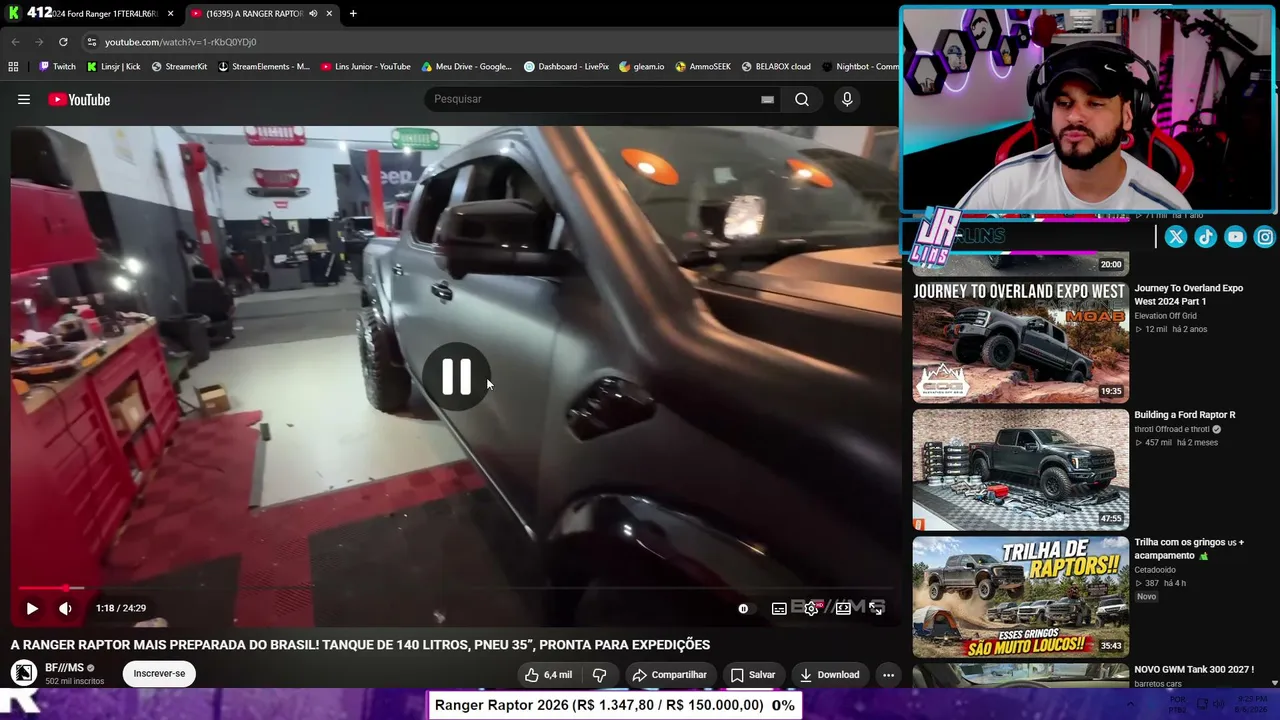Screen dimensions: 1280x720
Task: Like the video (6,4 mil)
Action: (x=549, y=675)
